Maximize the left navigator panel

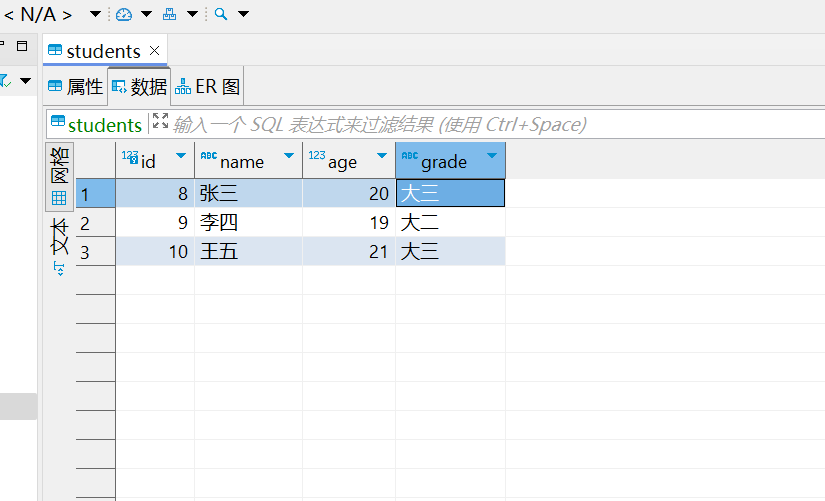(x=22, y=46)
